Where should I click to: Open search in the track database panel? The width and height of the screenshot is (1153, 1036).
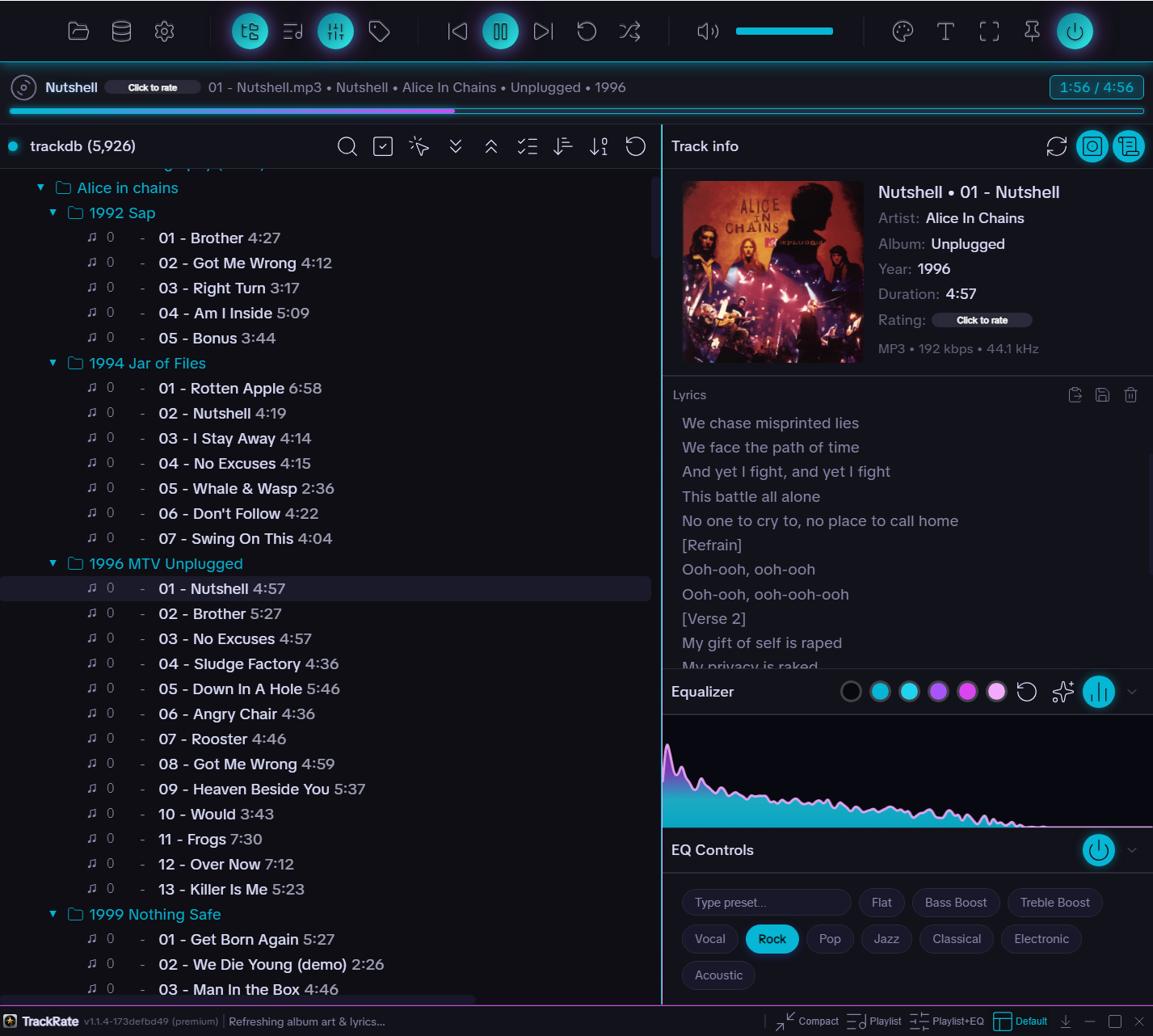(347, 146)
